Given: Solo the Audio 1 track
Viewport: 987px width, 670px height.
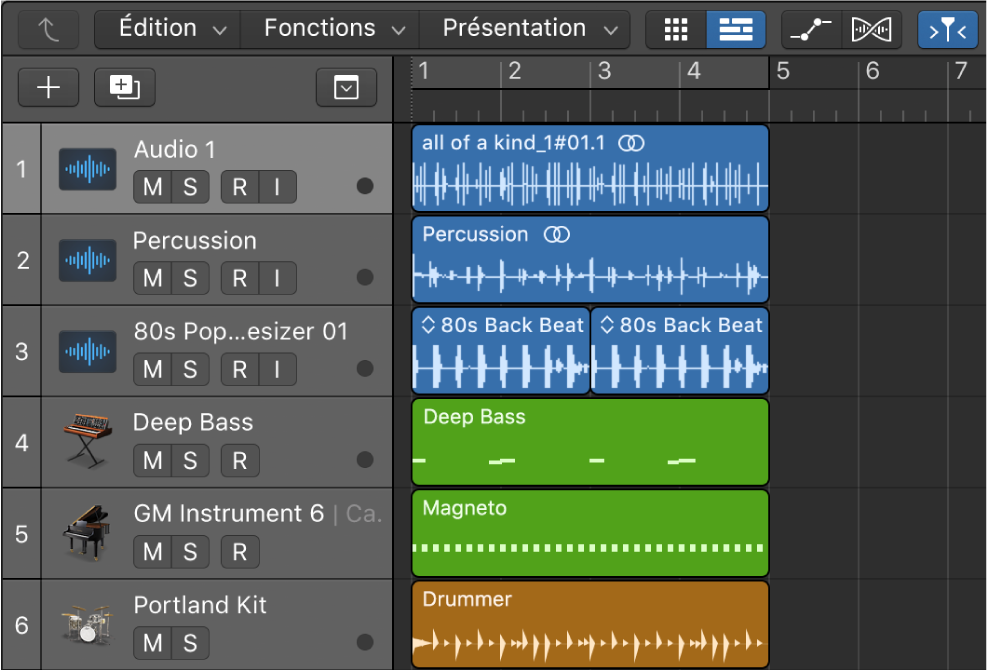Looking at the screenshot, I should [190, 187].
